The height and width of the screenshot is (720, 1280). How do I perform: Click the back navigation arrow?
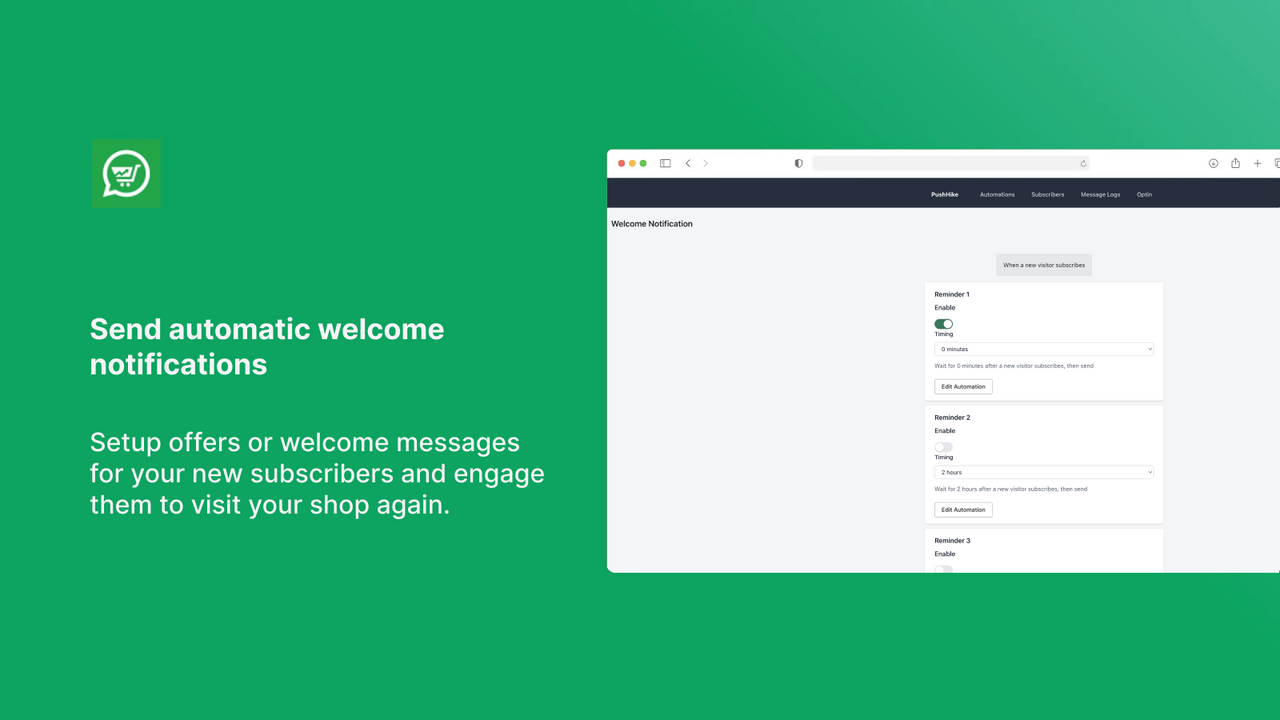[688, 163]
